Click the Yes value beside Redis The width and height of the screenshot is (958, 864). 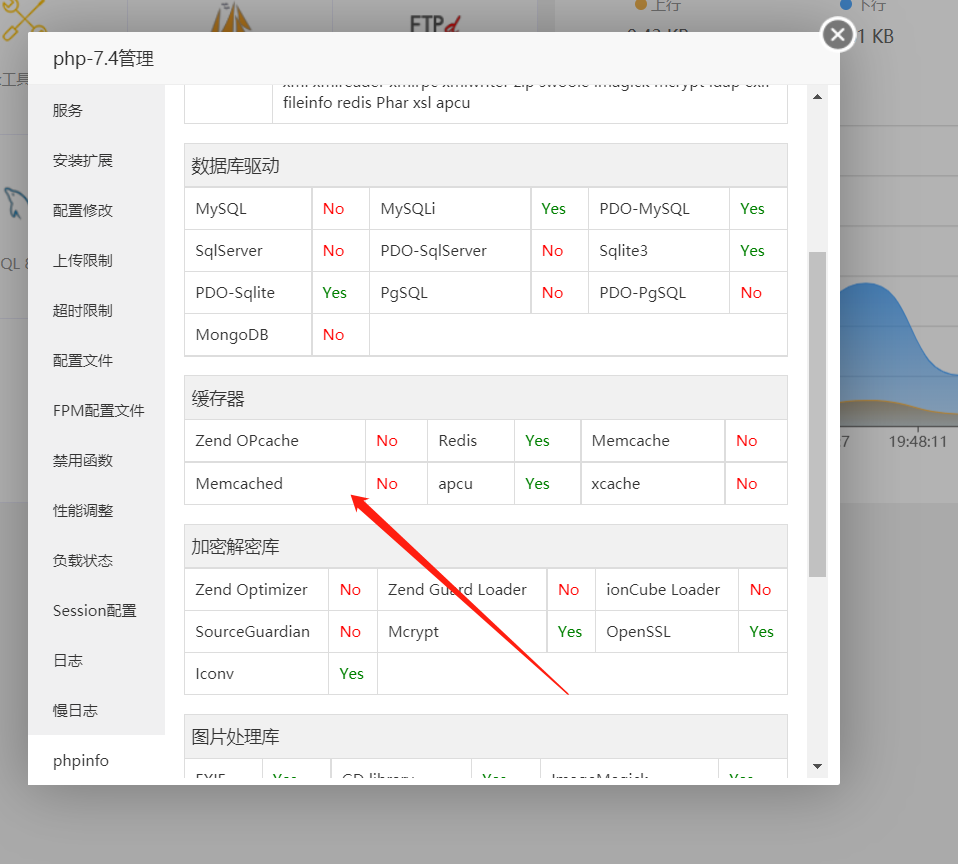(538, 441)
